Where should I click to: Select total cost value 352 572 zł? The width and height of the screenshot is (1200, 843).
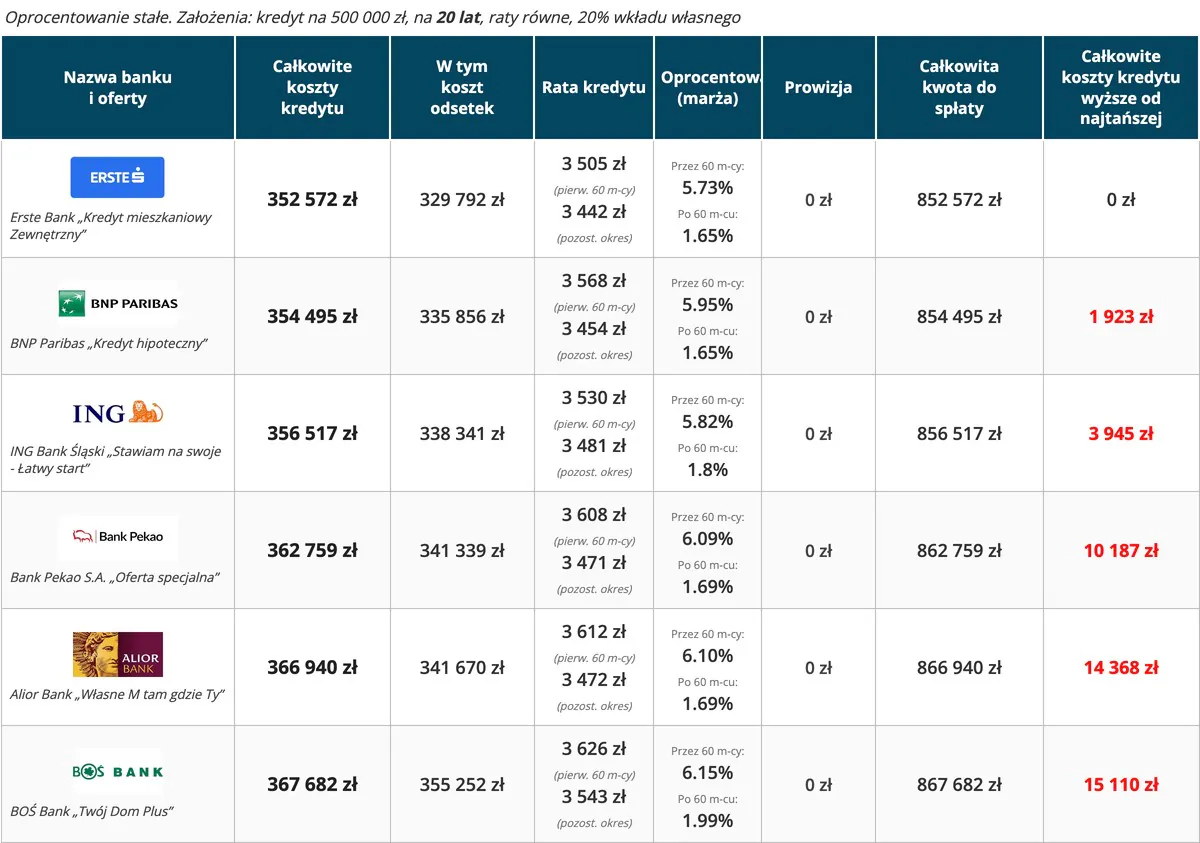click(x=312, y=199)
